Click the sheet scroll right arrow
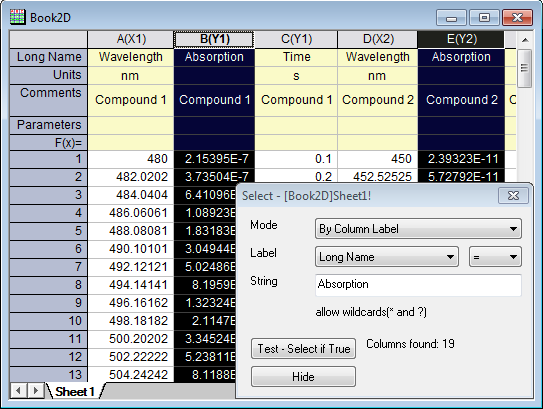Image resolution: width=543 pixels, height=409 pixels. point(35,391)
